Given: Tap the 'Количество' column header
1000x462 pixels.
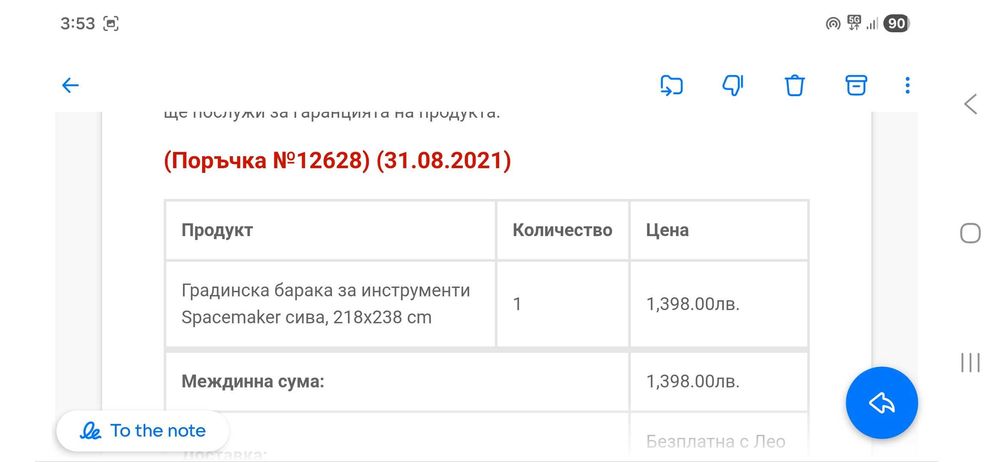Looking at the screenshot, I should pos(562,230).
